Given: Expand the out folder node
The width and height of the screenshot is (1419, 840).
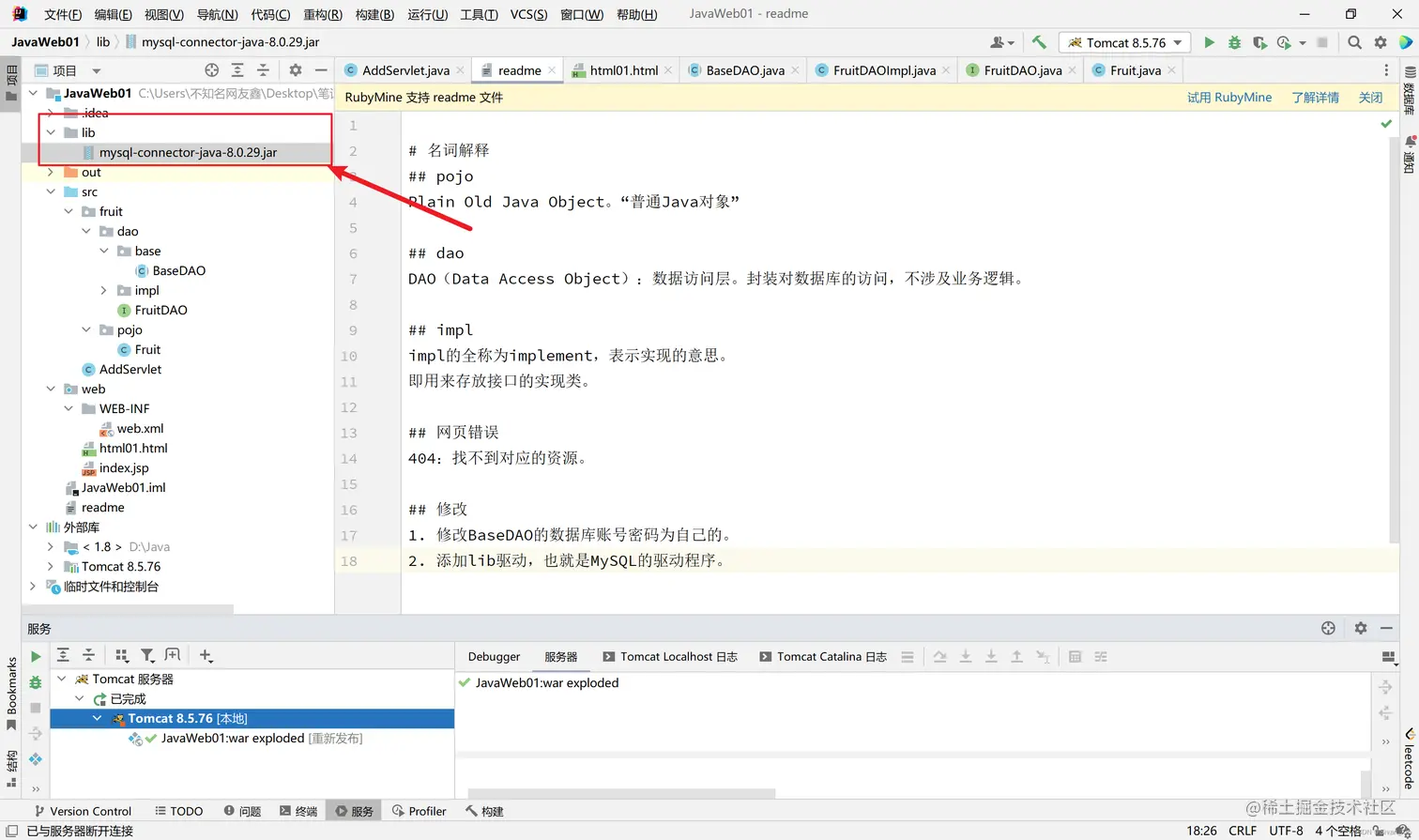Looking at the screenshot, I should coord(51,172).
